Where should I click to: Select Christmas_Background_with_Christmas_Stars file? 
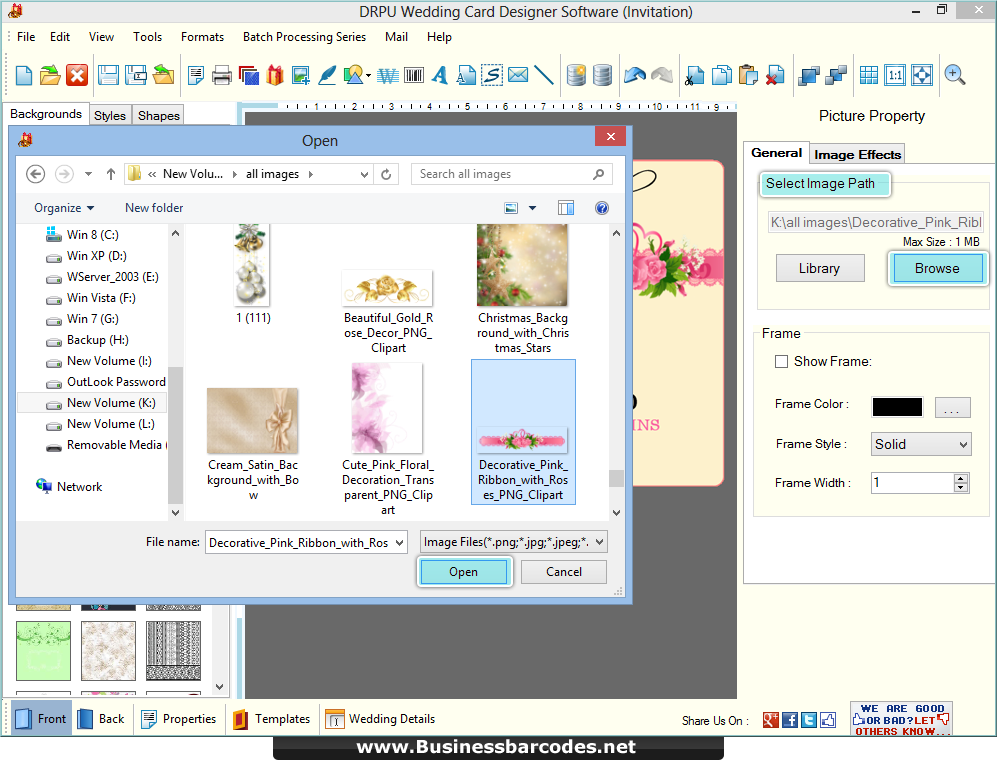tap(523, 289)
